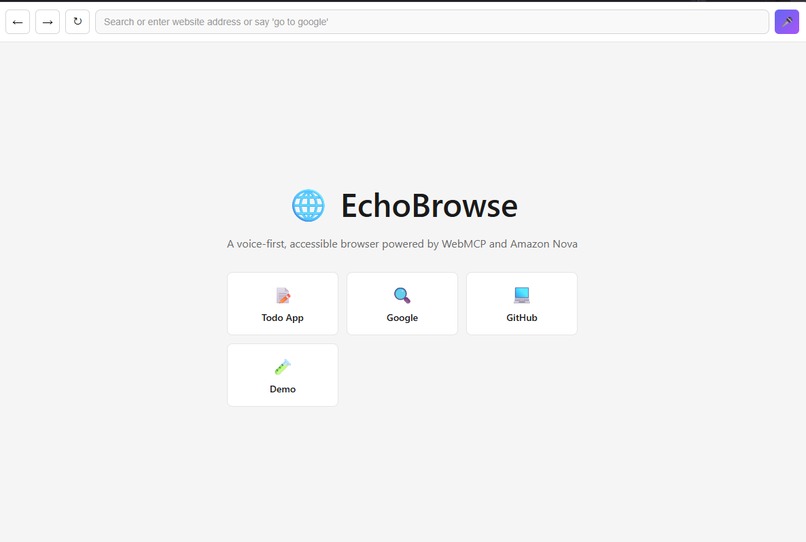Viewport: 806px width, 542px height.
Task: Activate the purple microphone voice button
Action: click(786, 22)
